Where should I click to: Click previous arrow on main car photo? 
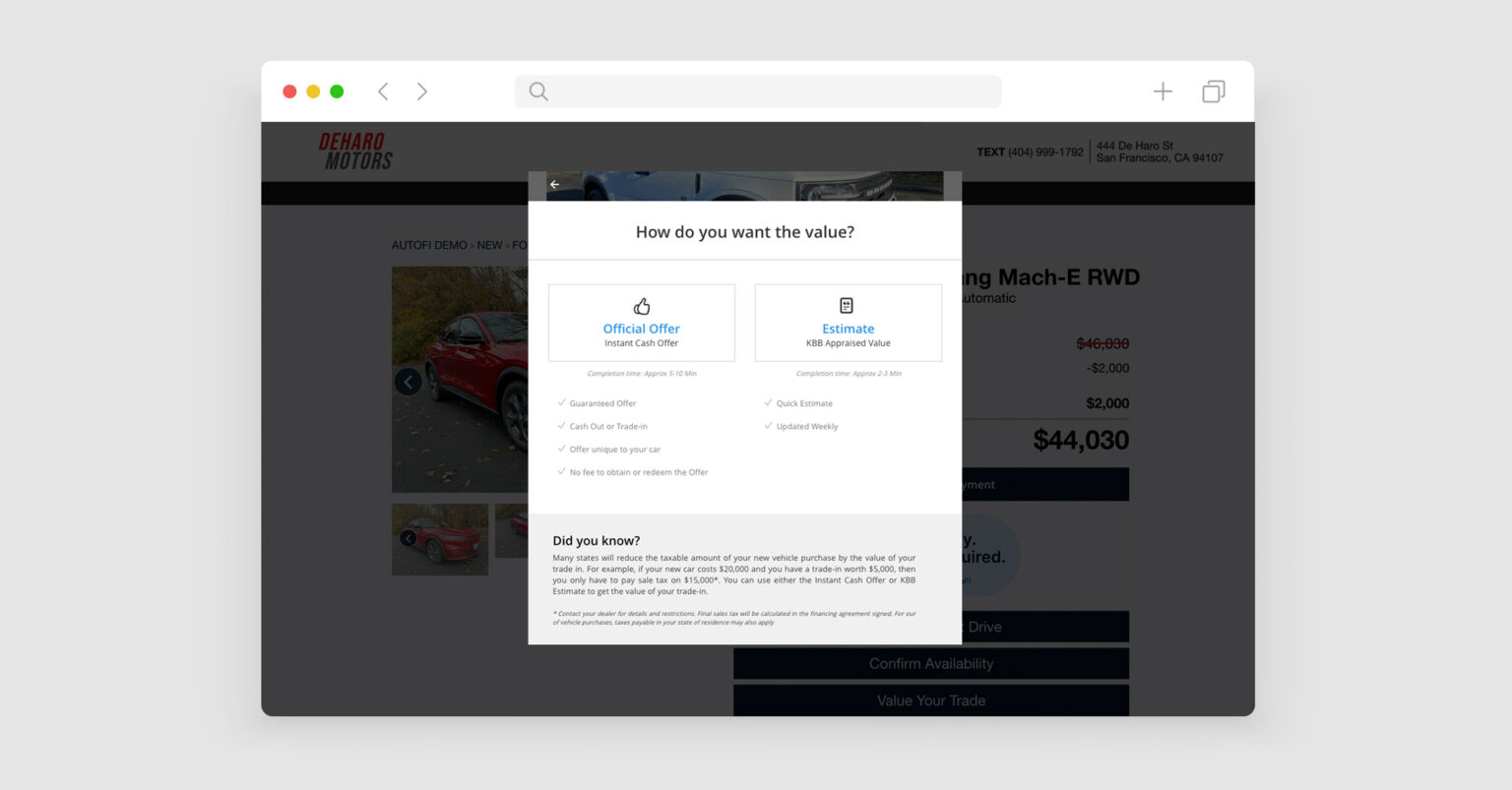408,382
